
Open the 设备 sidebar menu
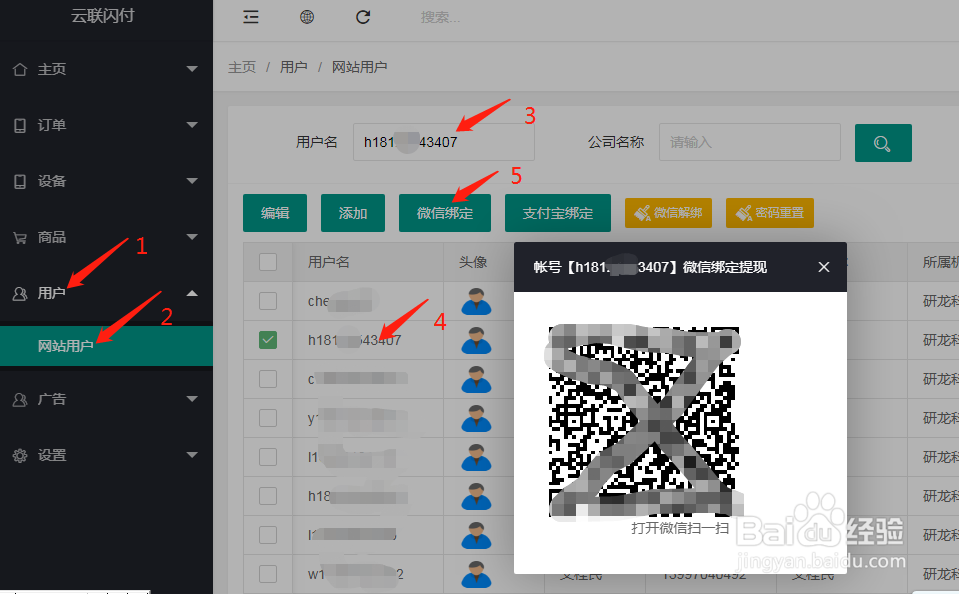coord(106,181)
